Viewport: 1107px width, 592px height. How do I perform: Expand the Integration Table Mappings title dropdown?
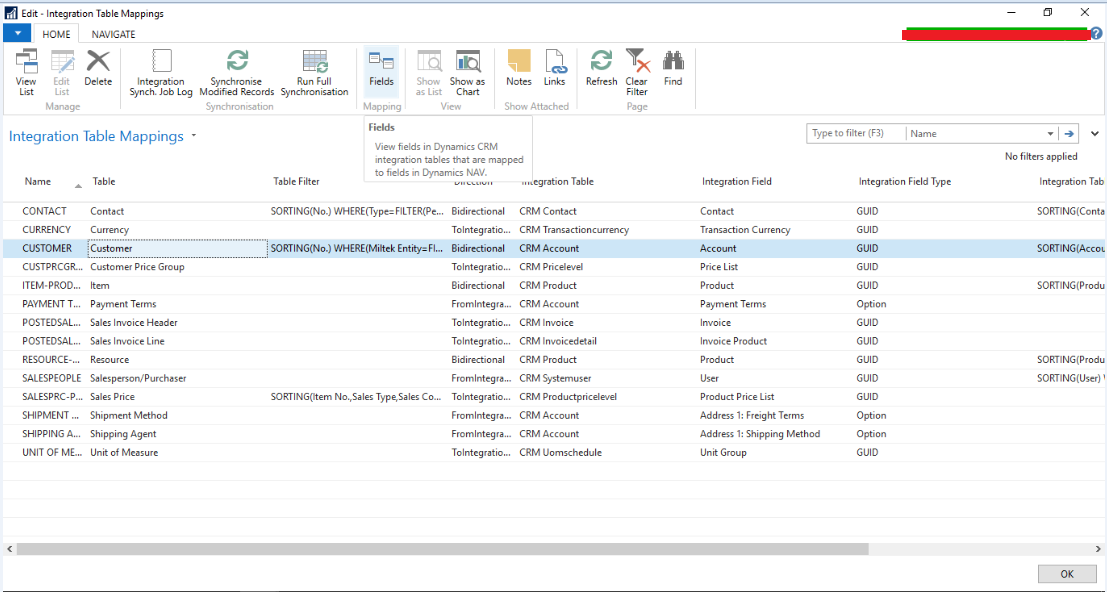(x=193, y=135)
